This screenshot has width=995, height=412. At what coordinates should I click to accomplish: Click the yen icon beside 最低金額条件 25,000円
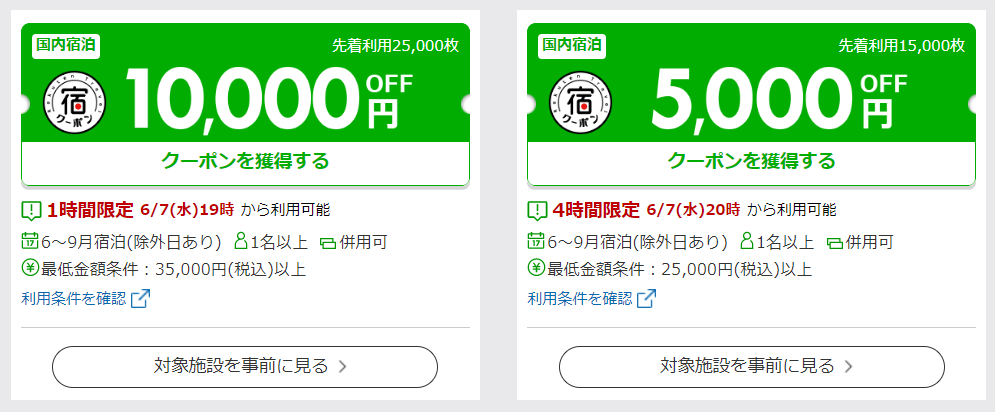[x=536, y=268]
